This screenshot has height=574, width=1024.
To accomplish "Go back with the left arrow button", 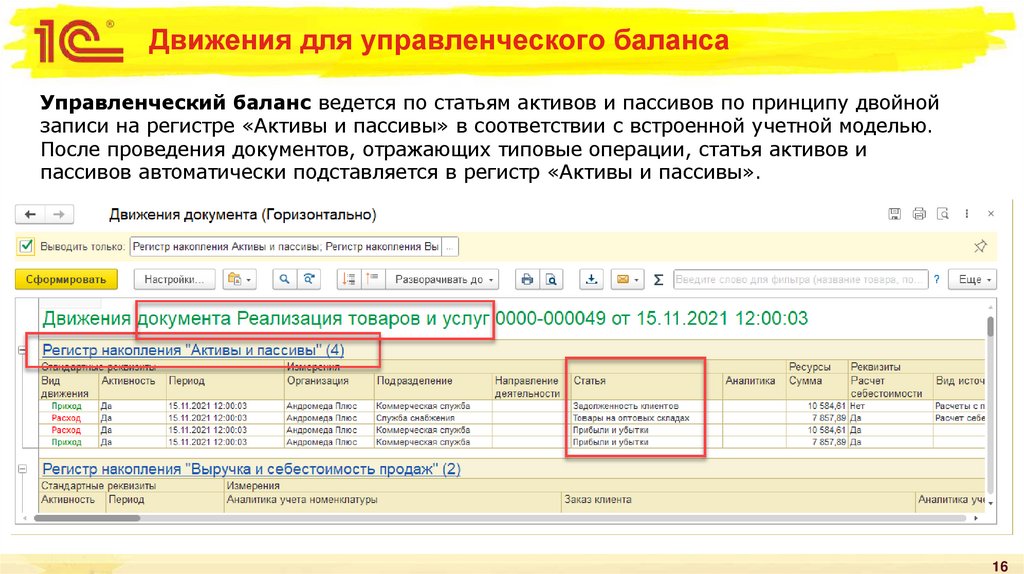I will [30, 214].
